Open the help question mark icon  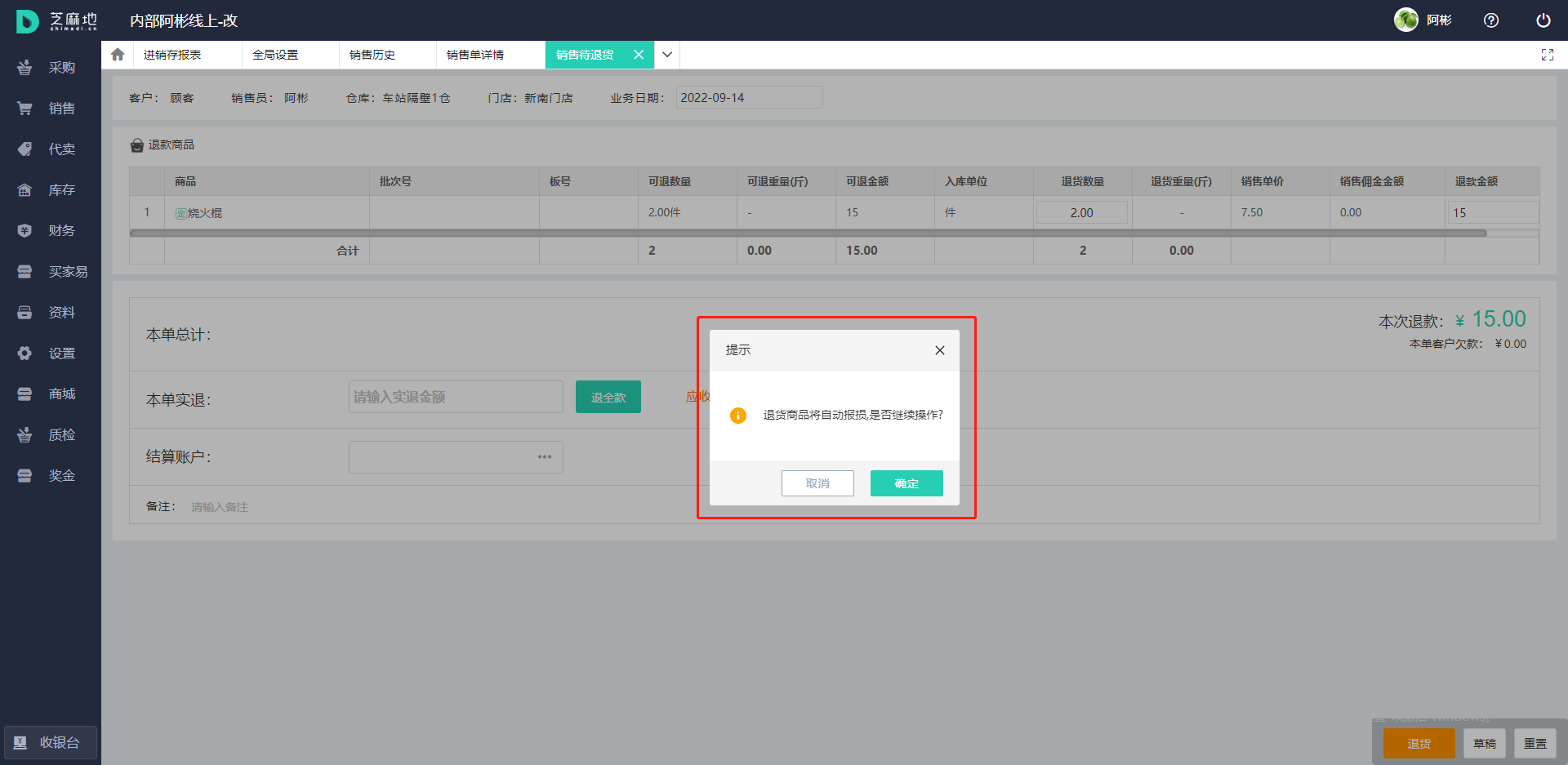tap(1491, 20)
